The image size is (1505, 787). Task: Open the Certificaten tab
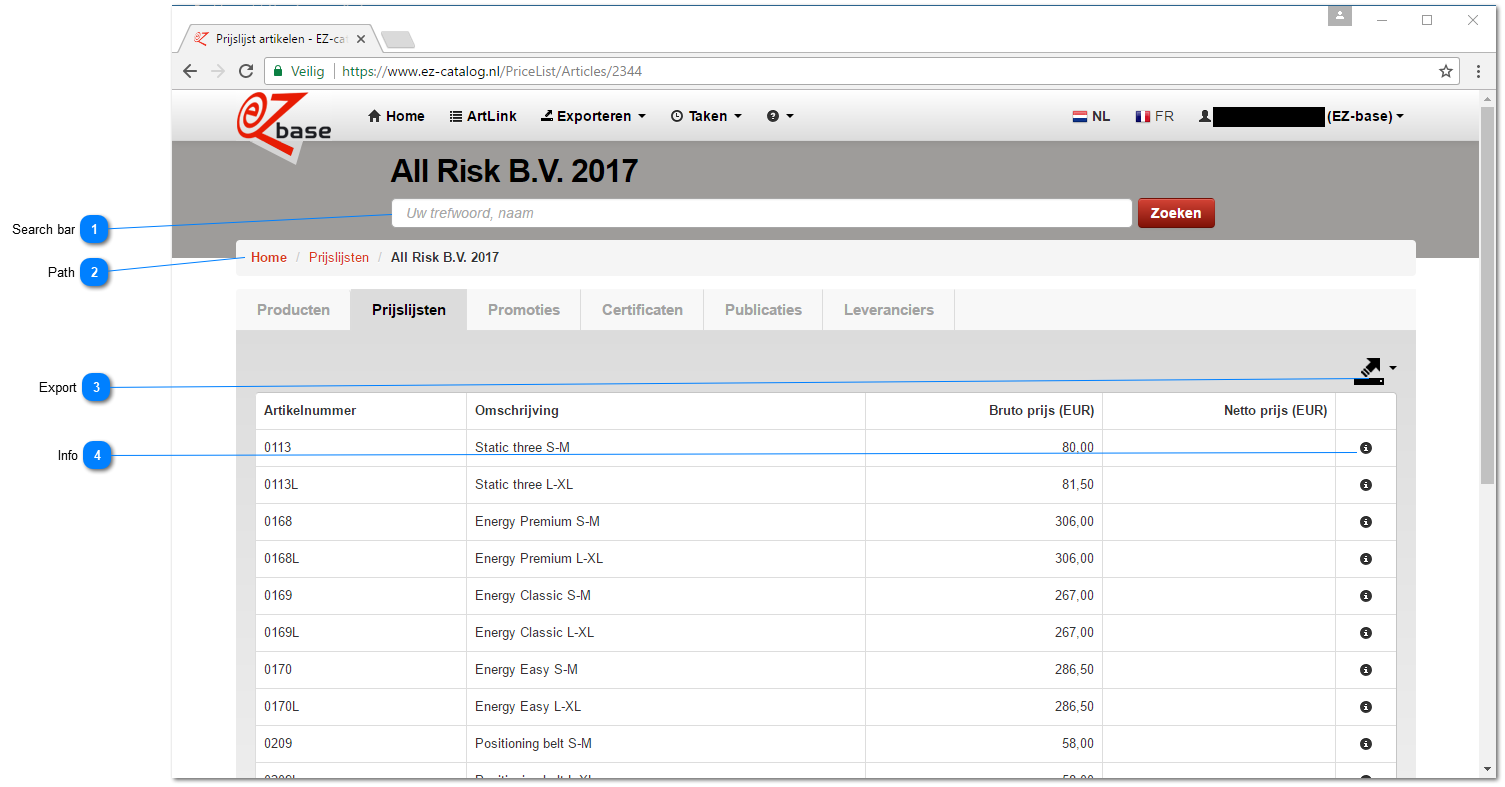point(642,310)
